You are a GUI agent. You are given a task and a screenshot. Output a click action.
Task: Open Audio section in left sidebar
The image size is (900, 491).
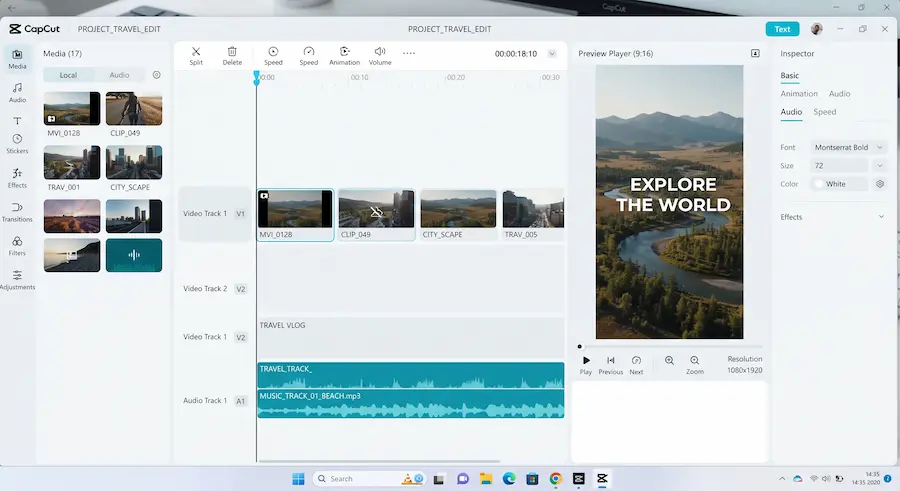pyautogui.click(x=17, y=92)
